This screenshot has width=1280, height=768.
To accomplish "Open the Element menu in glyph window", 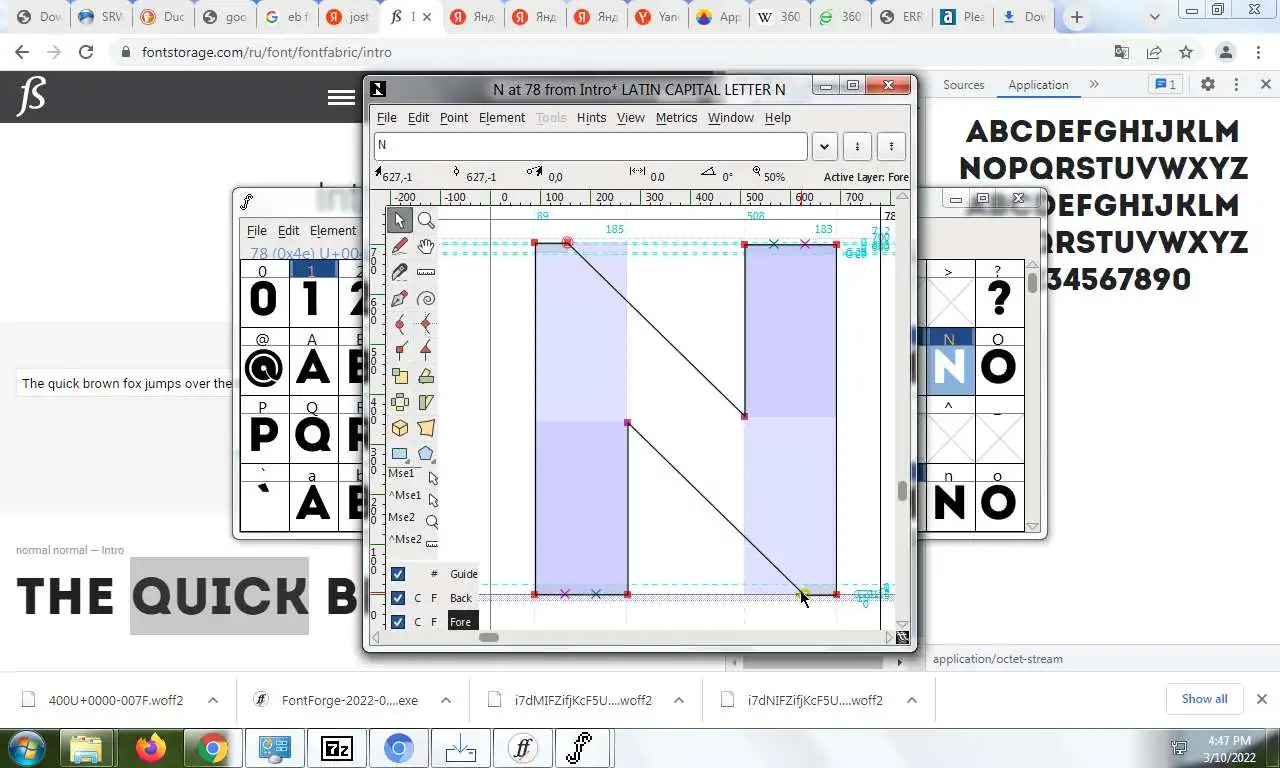I will [502, 117].
